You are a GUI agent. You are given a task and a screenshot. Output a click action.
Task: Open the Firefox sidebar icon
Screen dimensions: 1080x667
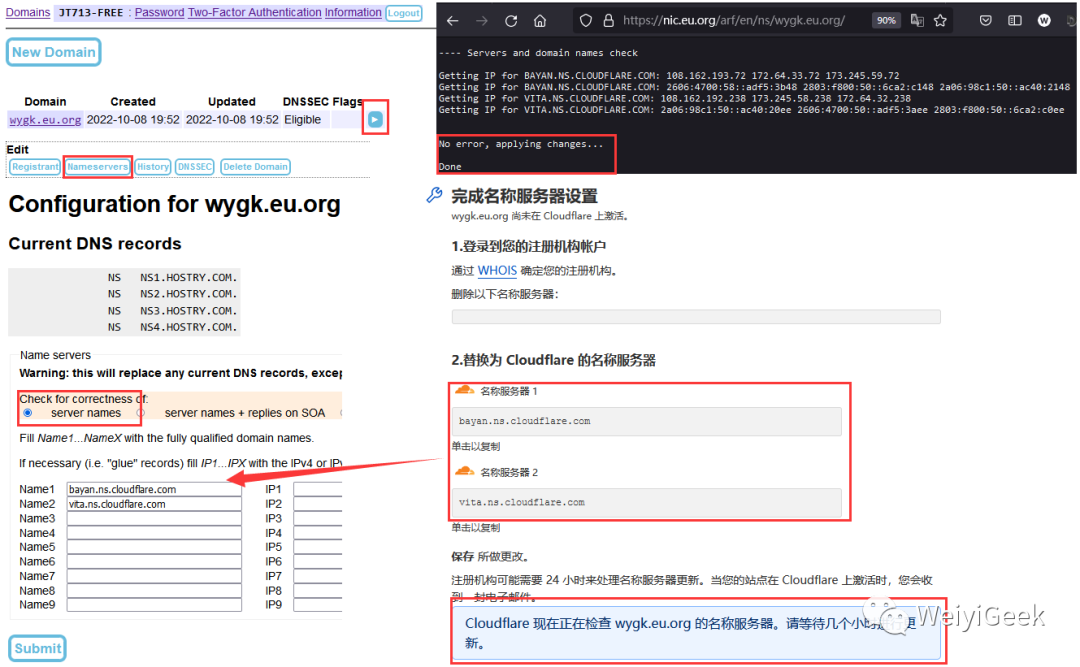tap(1013, 19)
